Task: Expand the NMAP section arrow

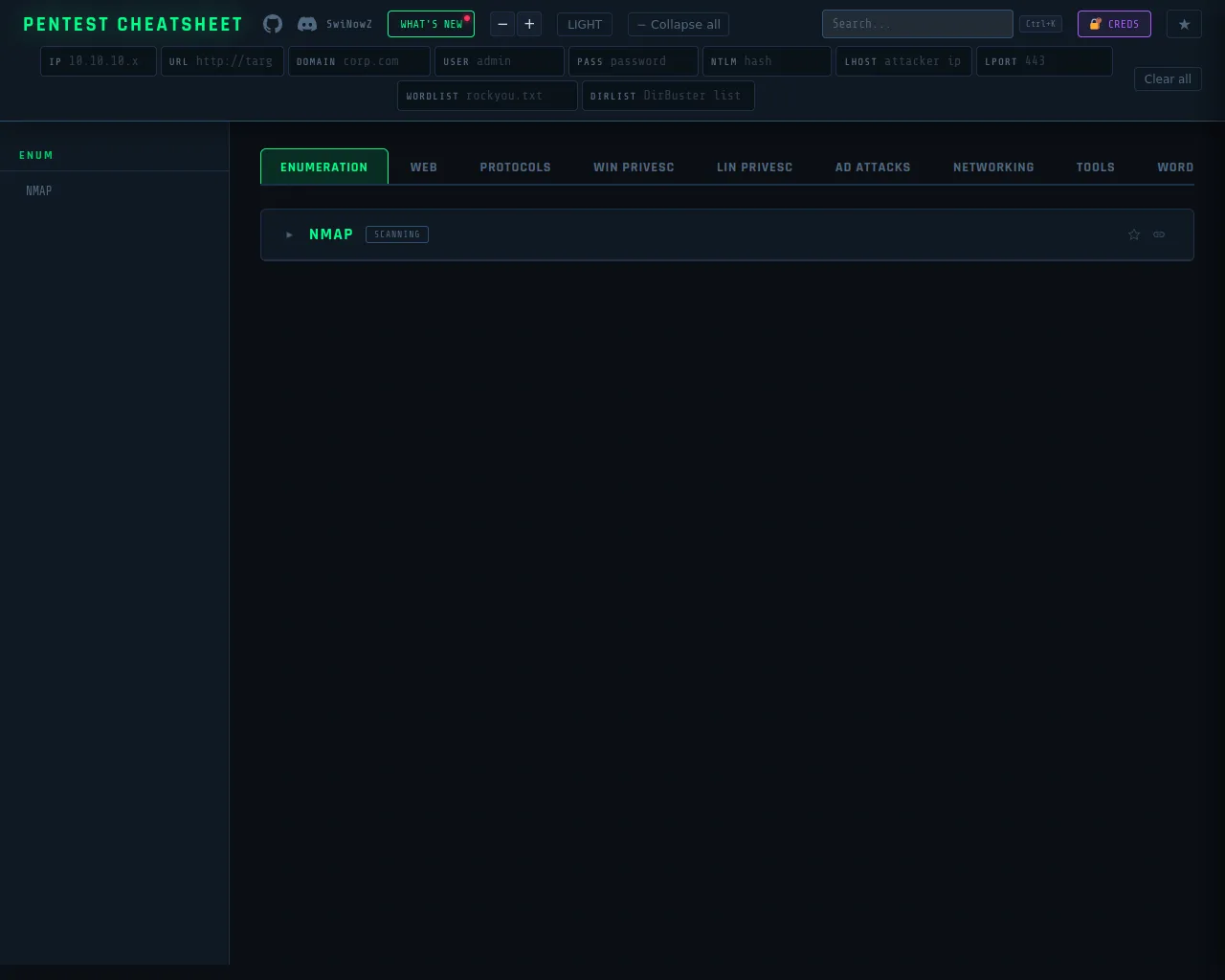Action: (x=290, y=234)
